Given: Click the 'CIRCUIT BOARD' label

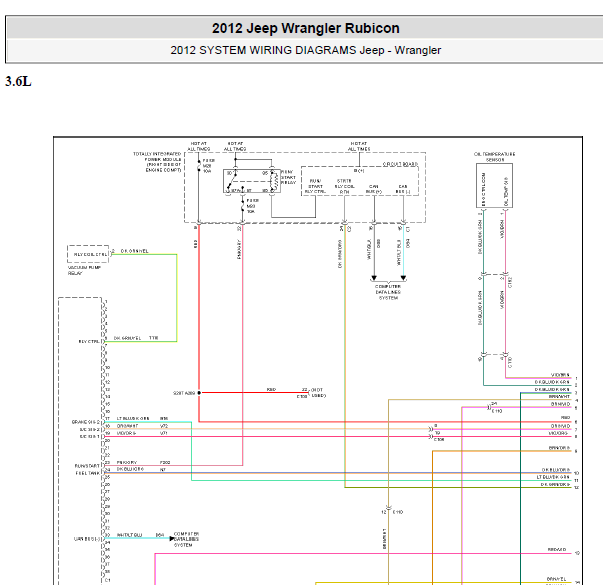Looking at the screenshot, I should 400,164.
